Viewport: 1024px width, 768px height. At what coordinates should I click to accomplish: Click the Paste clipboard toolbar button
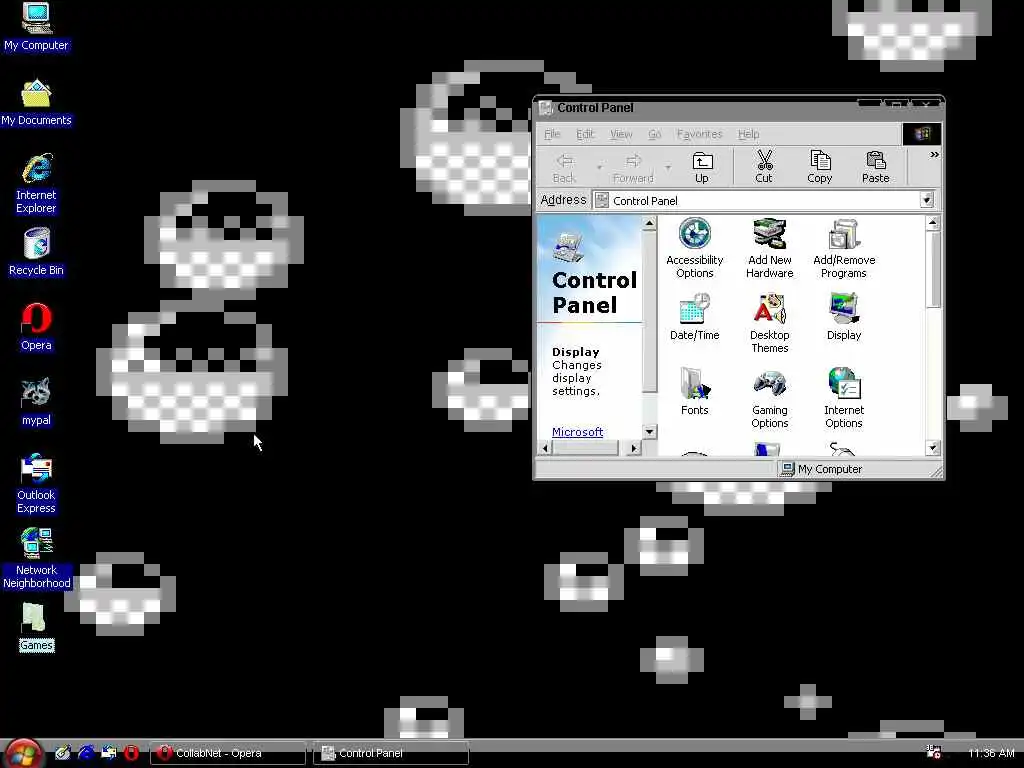pos(876,167)
